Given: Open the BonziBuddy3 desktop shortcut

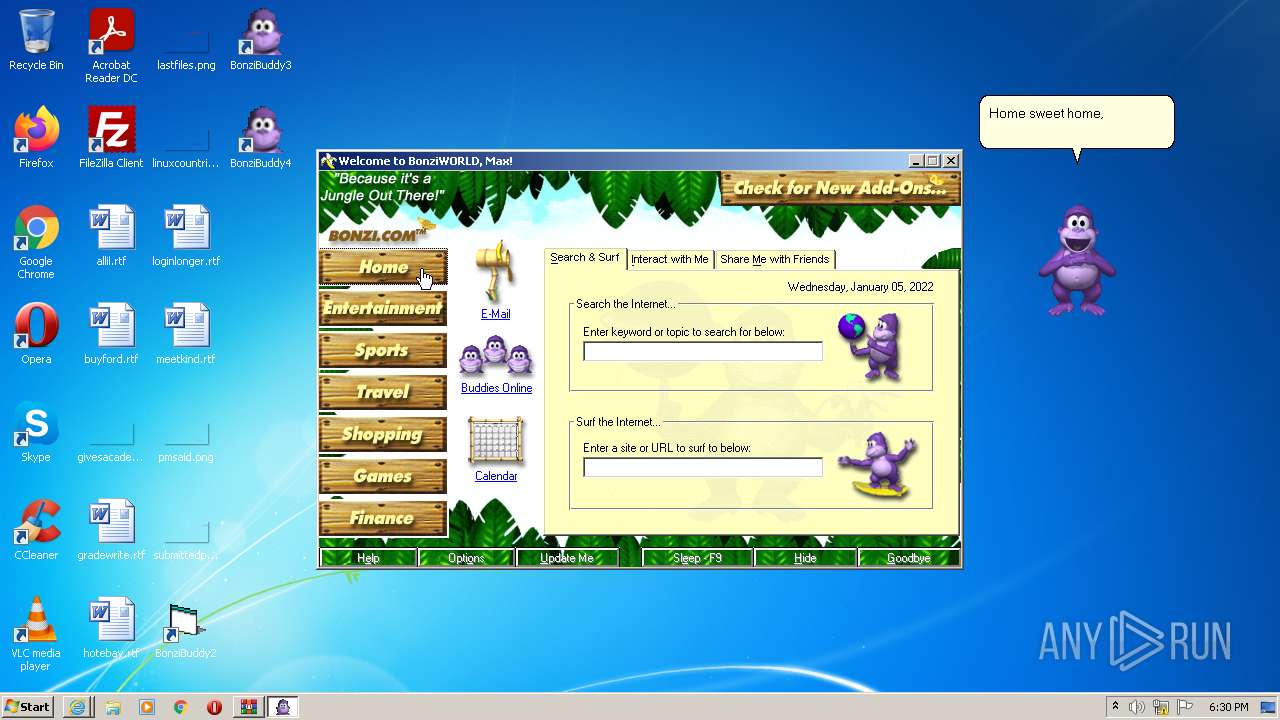Looking at the screenshot, I should click(260, 42).
